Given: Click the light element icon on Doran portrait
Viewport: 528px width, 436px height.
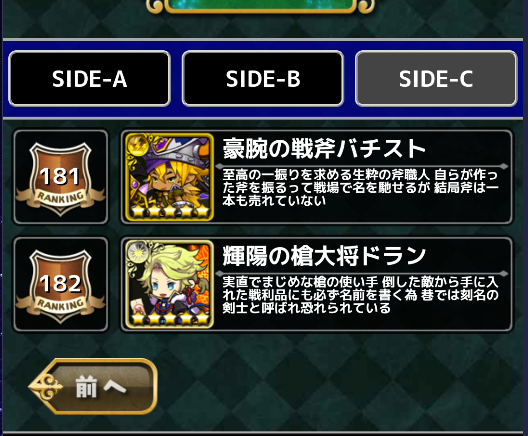Looking at the screenshot, I should 137,252.
